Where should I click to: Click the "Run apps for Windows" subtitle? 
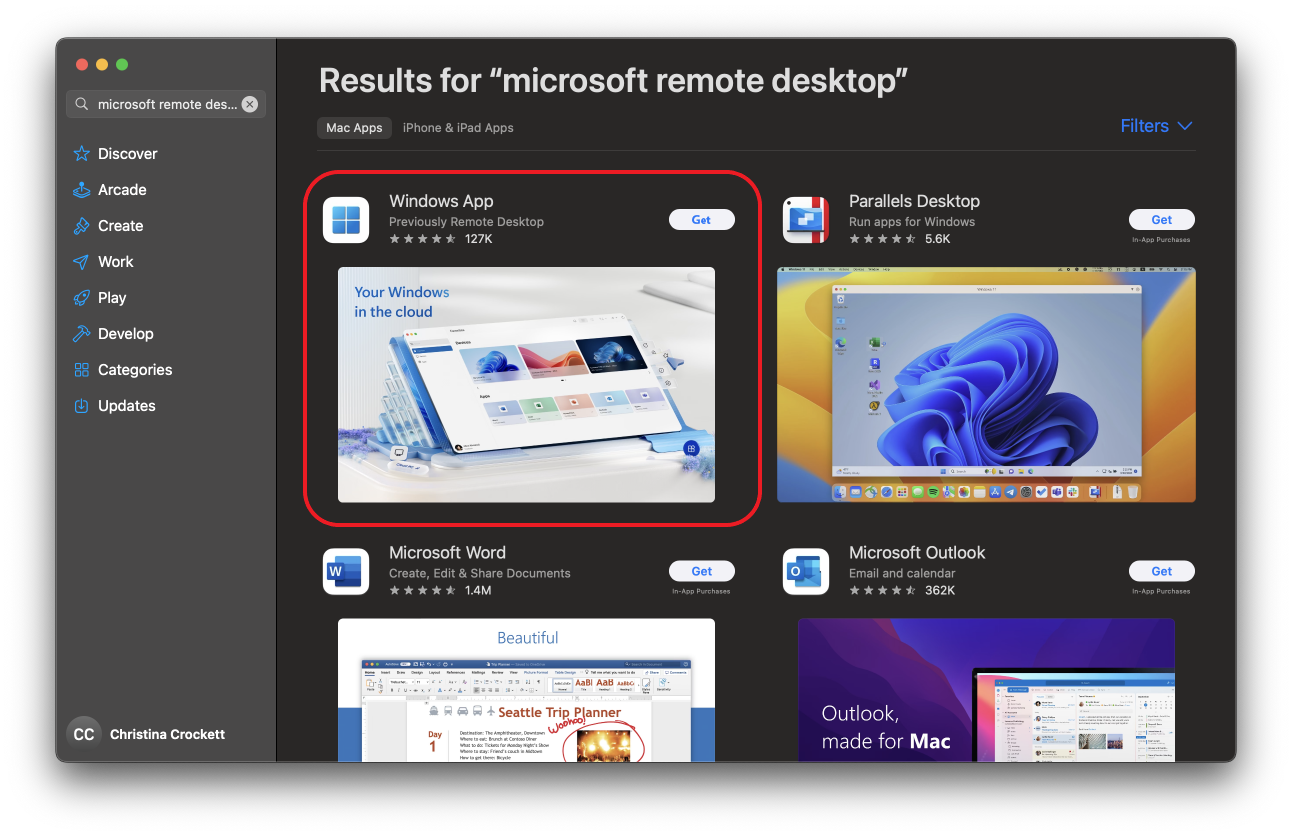point(912,222)
